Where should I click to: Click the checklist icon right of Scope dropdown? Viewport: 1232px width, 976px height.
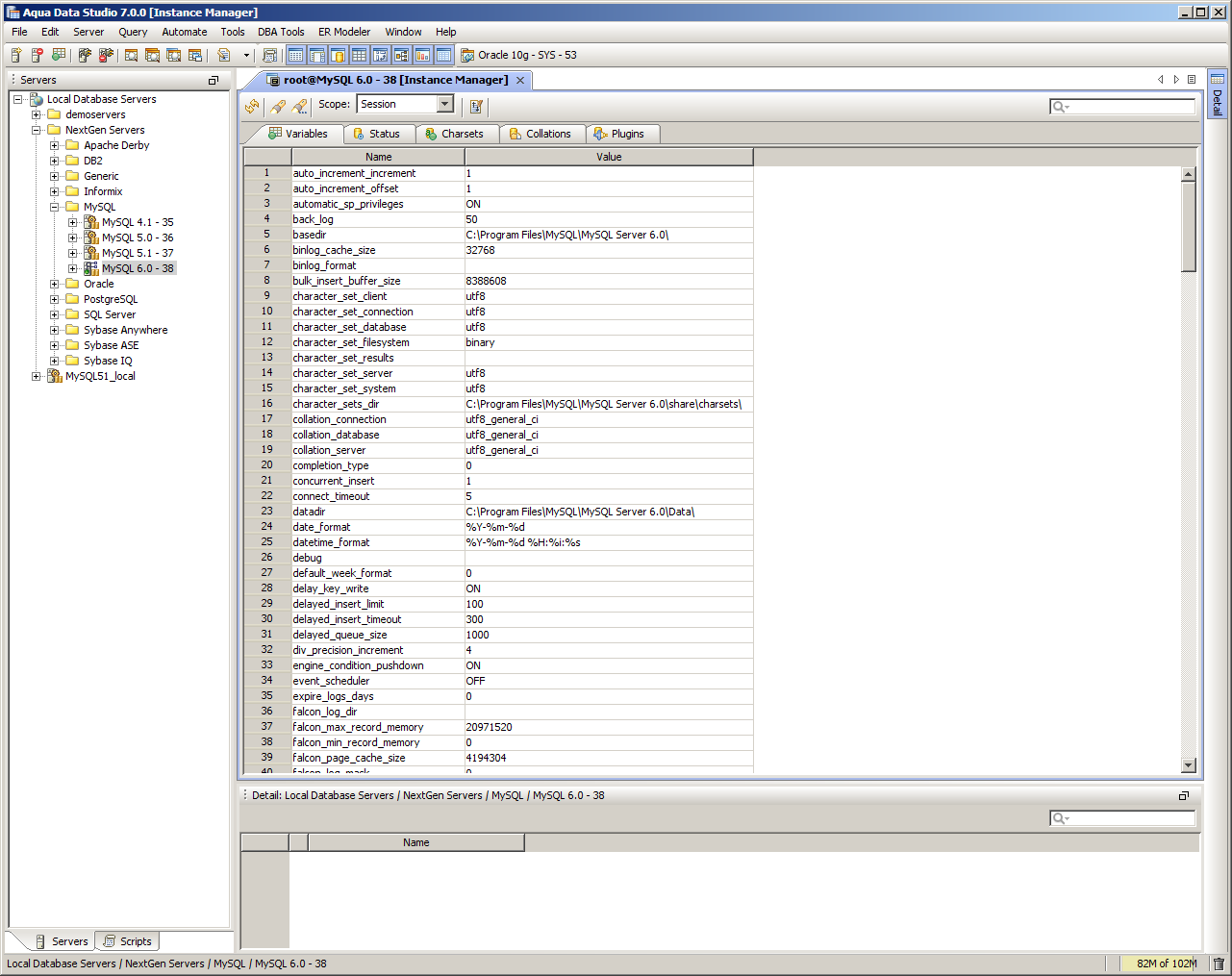pyautogui.click(x=476, y=106)
